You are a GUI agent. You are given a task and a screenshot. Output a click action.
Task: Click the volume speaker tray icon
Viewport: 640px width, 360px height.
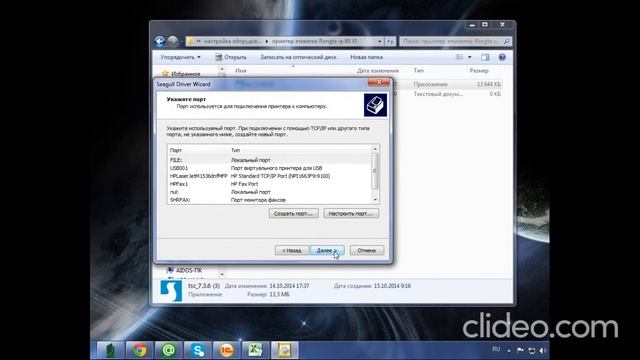point(542,350)
